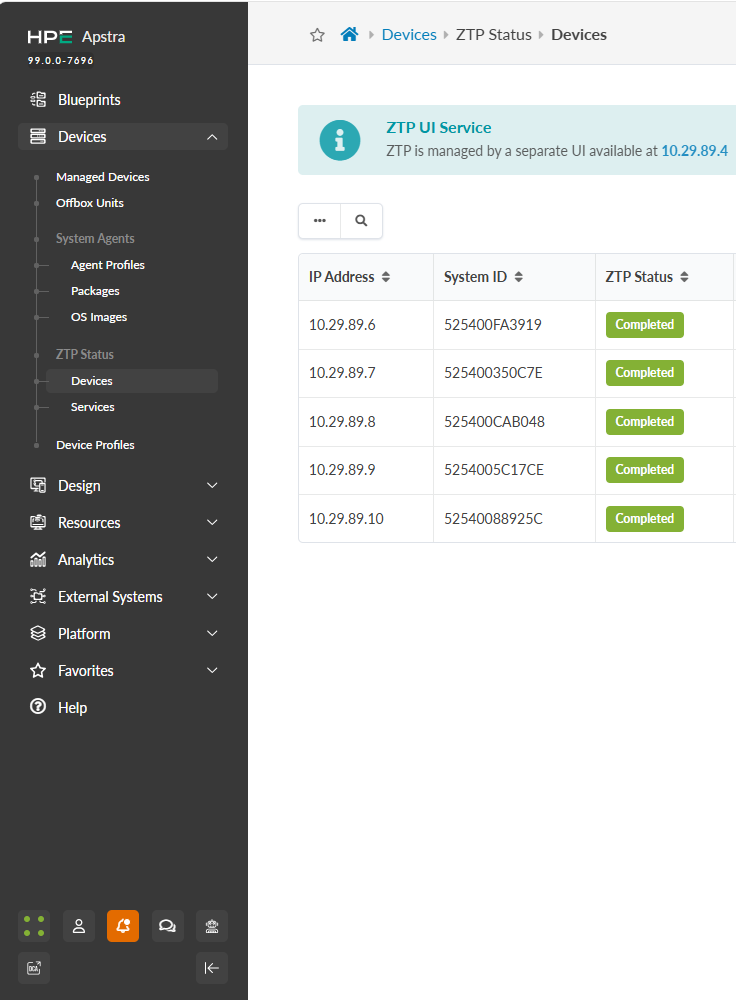
Task: Click the version number 99.0.0-7696
Action: (x=61, y=61)
